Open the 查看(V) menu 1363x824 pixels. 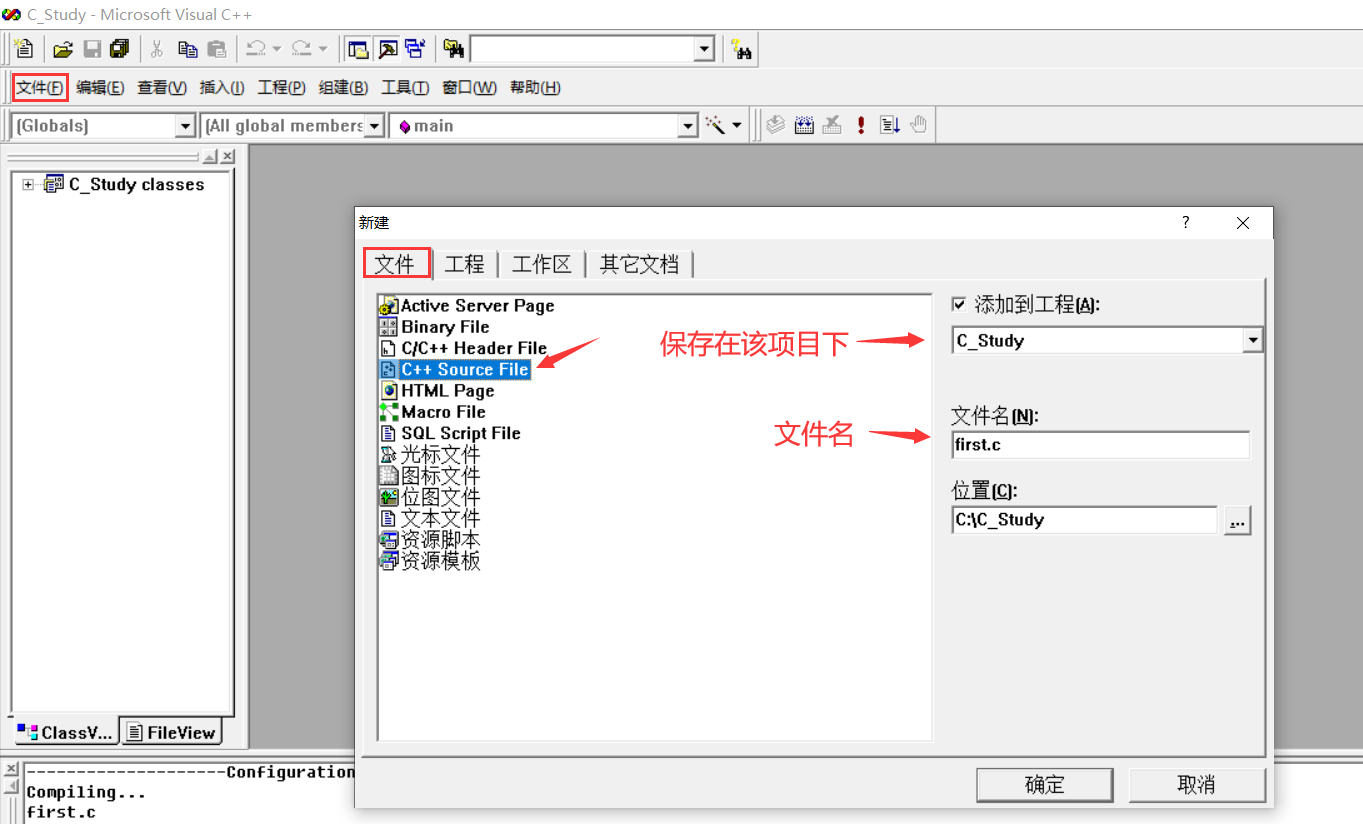[x=162, y=88]
